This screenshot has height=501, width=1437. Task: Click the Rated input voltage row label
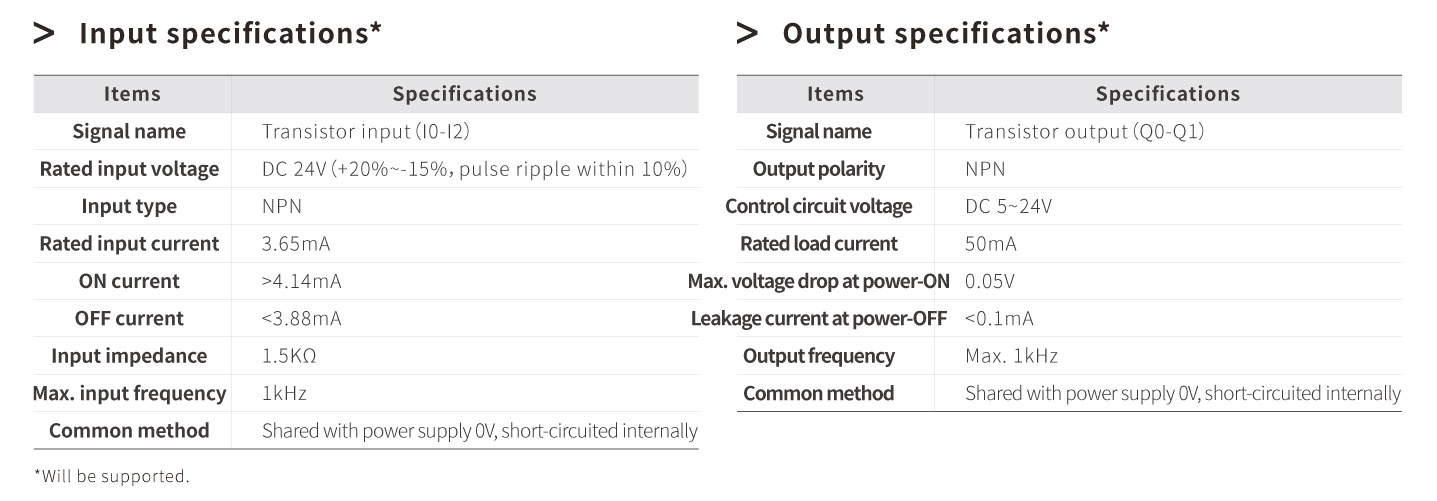pyautogui.click(x=129, y=169)
